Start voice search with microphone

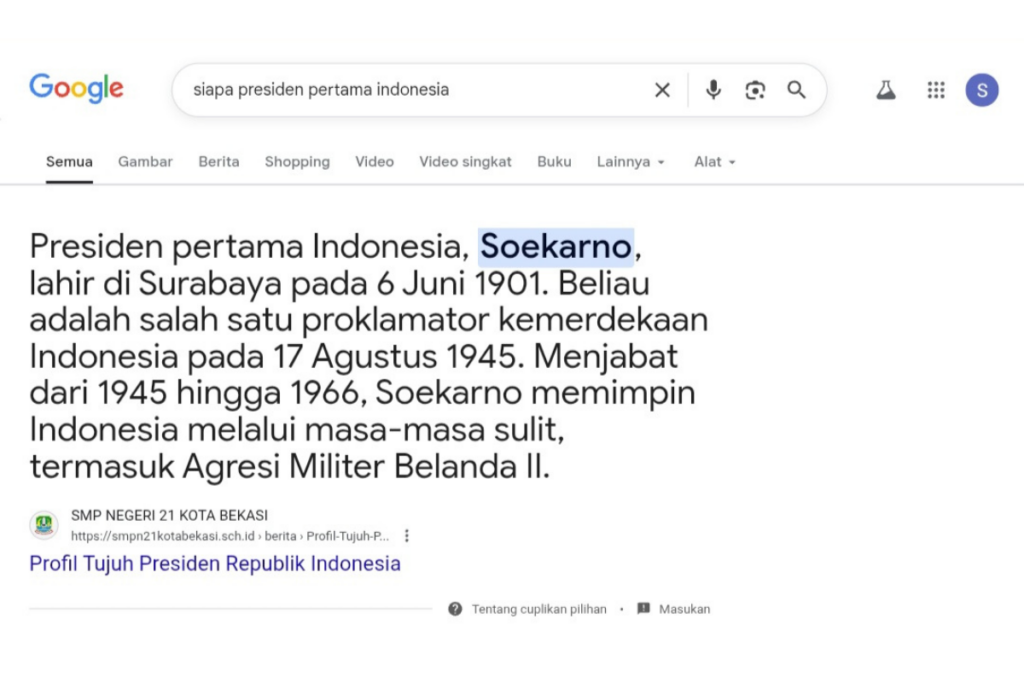[x=713, y=90]
